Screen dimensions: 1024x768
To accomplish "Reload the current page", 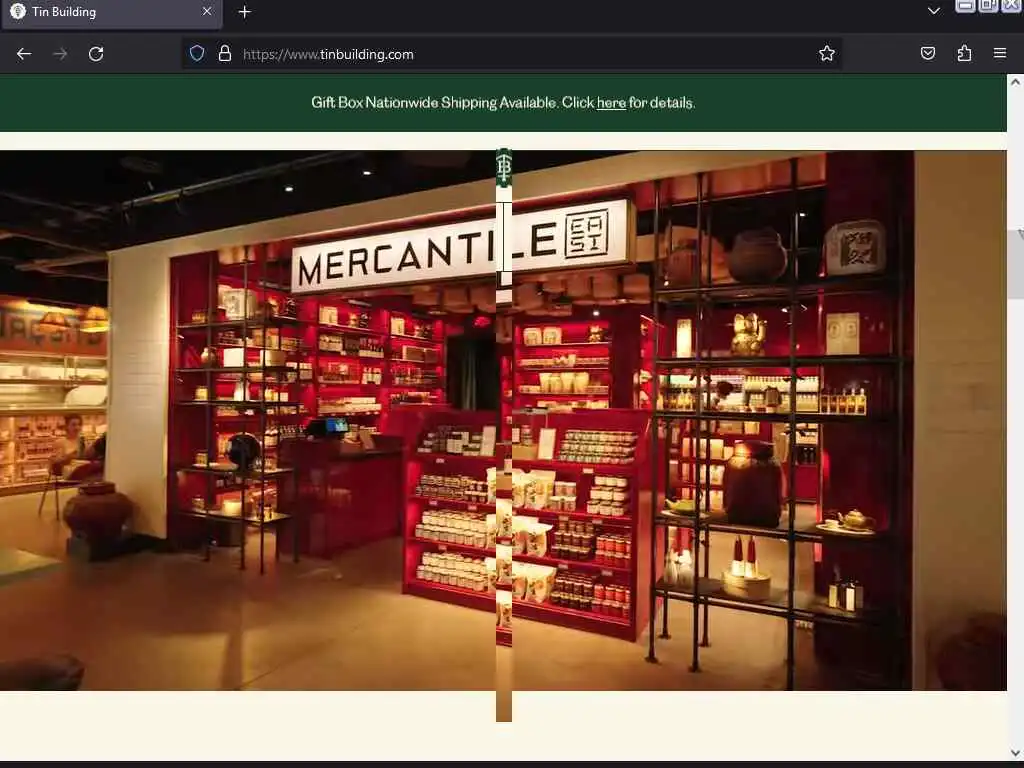I will 96,54.
